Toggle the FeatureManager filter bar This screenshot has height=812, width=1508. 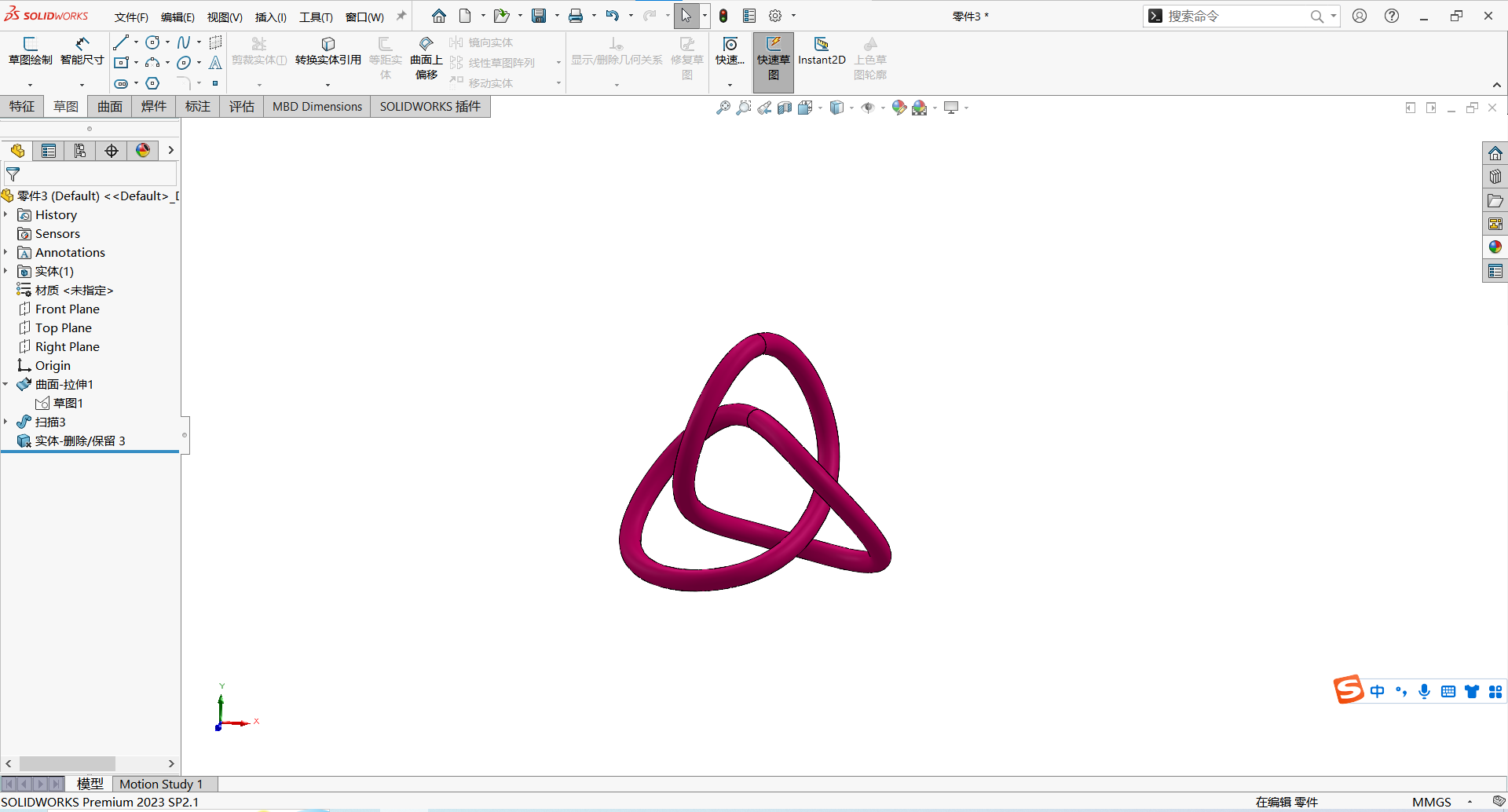pyautogui.click(x=13, y=174)
